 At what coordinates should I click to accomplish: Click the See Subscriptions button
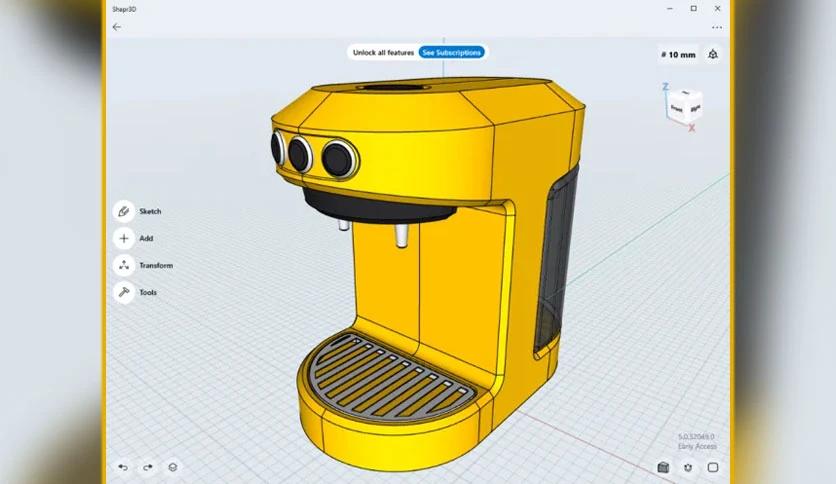452,52
